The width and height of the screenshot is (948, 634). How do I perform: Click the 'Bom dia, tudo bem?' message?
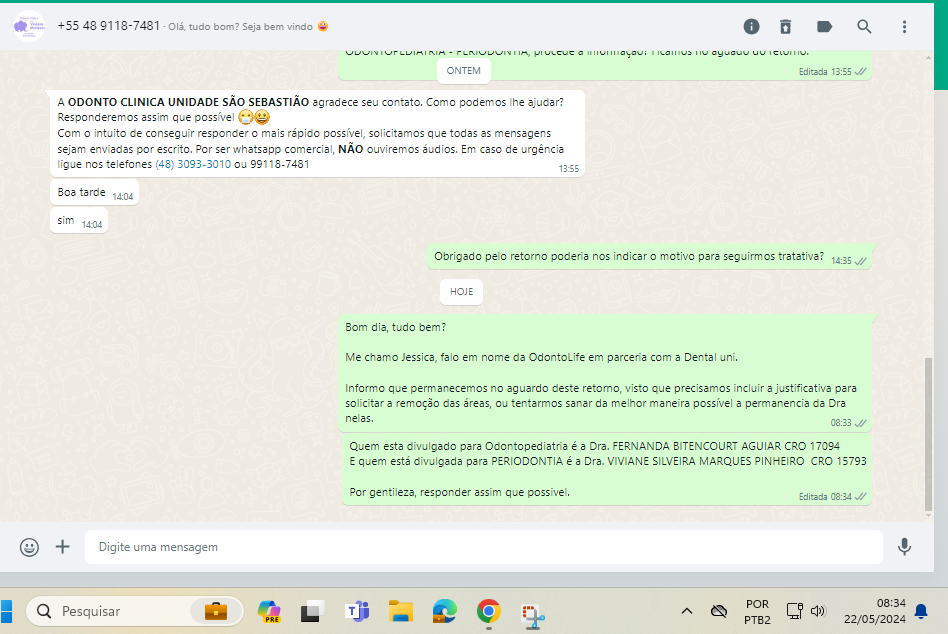(605, 373)
